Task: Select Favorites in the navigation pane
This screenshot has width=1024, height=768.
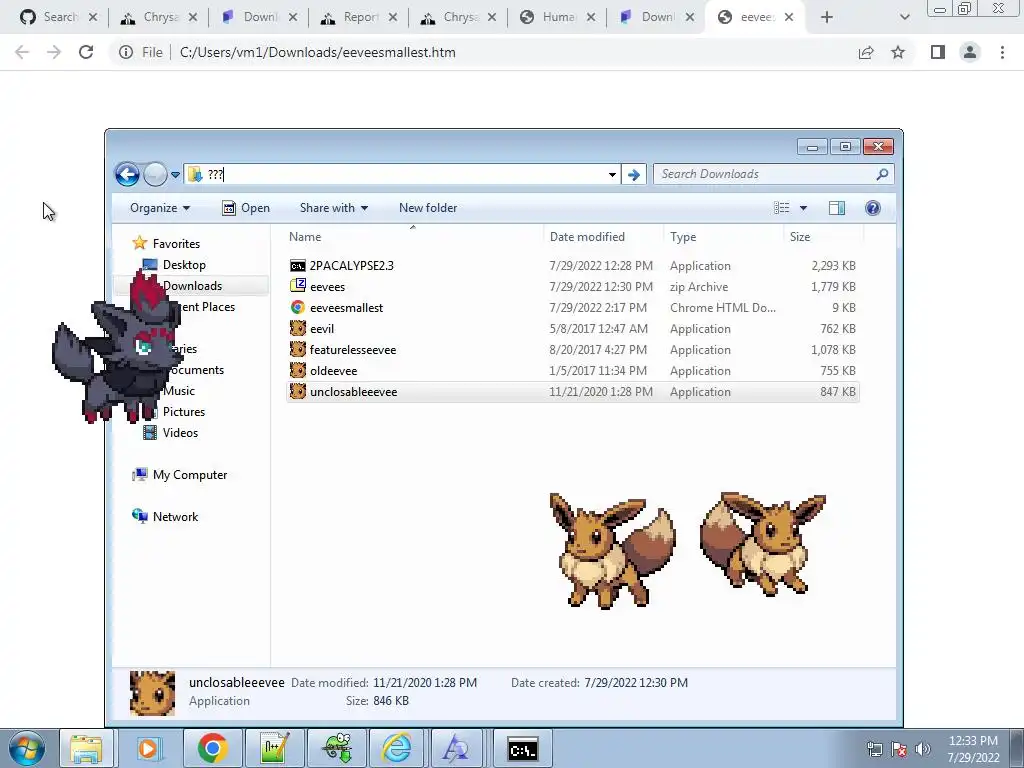Action: pos(176,244)
